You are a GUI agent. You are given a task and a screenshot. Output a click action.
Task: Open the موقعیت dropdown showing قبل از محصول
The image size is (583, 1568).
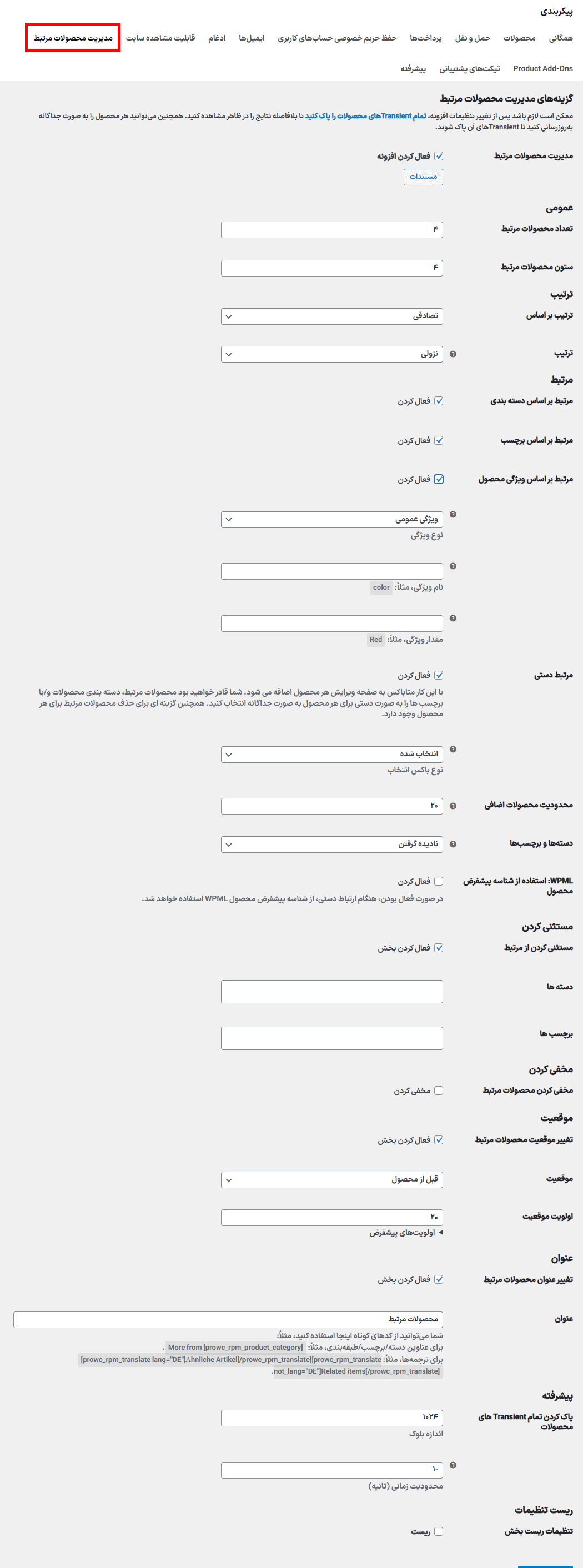[331, 1180]
